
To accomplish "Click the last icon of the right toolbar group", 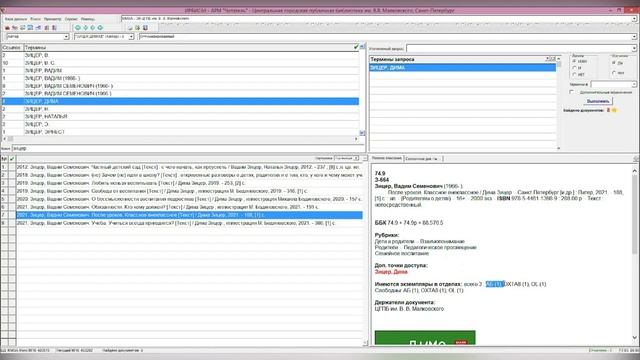I will [x=145, y=28].
